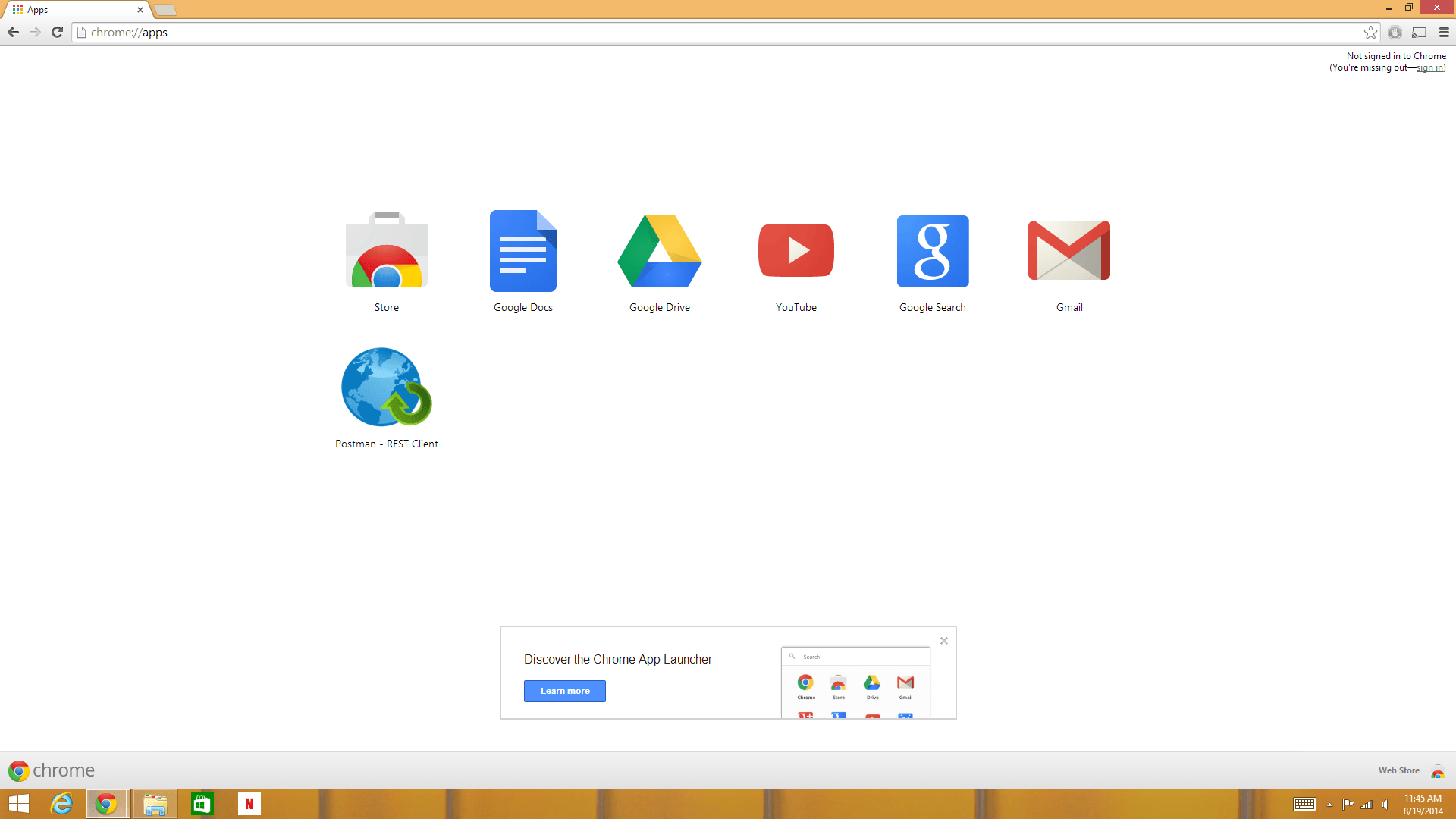Click the App Launcher preview thumbnail
Image resolution: width=1456 pixels, height=819 pixels.
[x=855, y=682]
